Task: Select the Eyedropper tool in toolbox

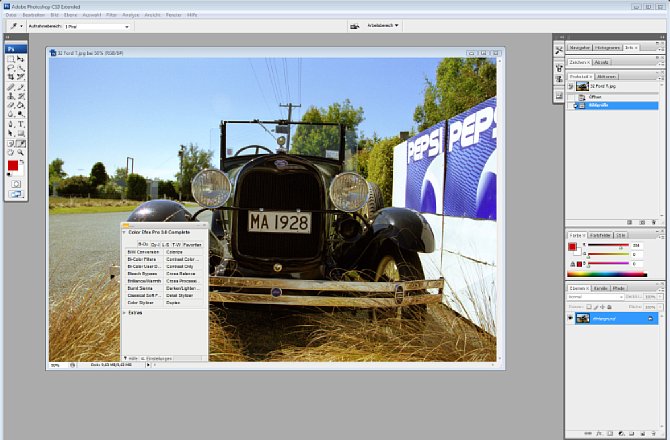Action: point(21,144)
